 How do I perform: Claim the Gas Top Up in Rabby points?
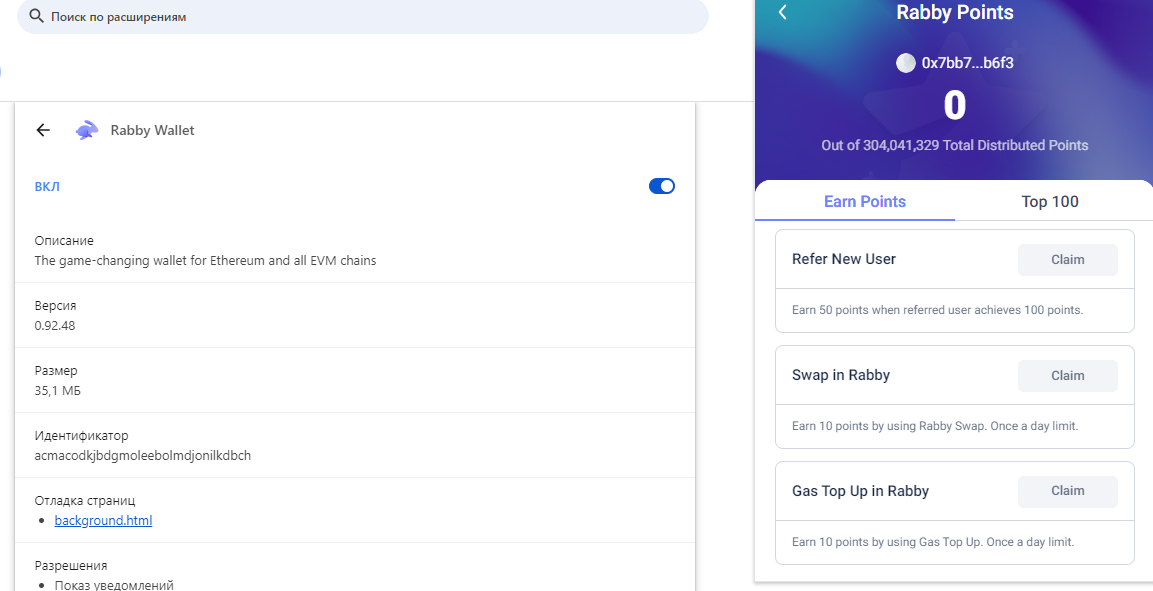point(1067,491)
